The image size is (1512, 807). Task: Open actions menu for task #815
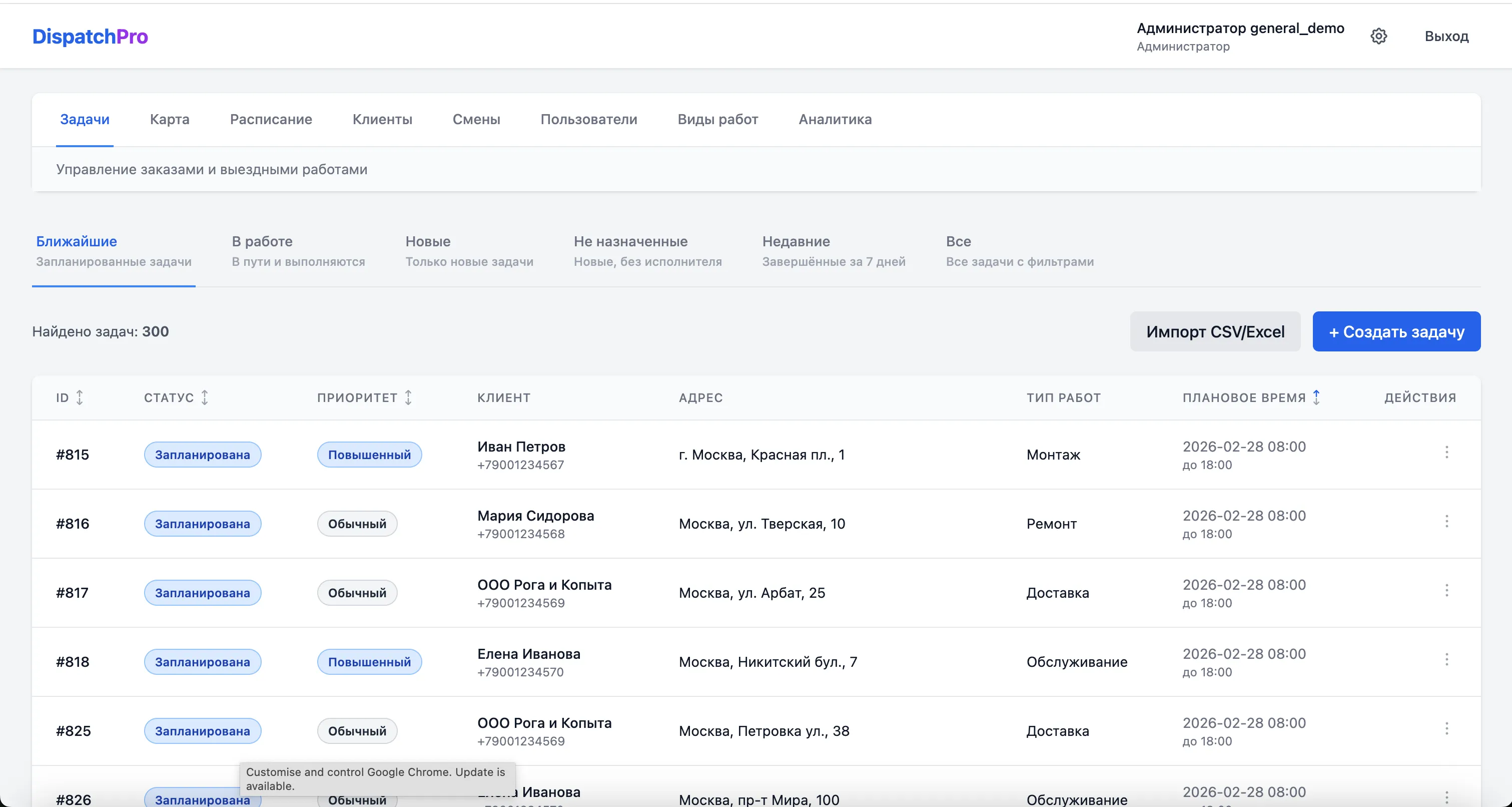[x=1448, y=453]
